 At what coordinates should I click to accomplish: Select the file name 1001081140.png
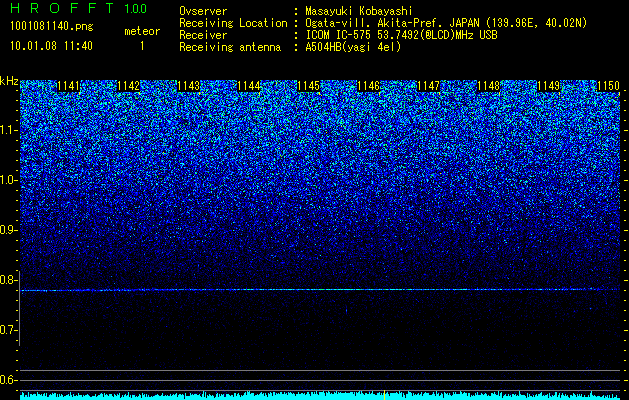(52, 27)
